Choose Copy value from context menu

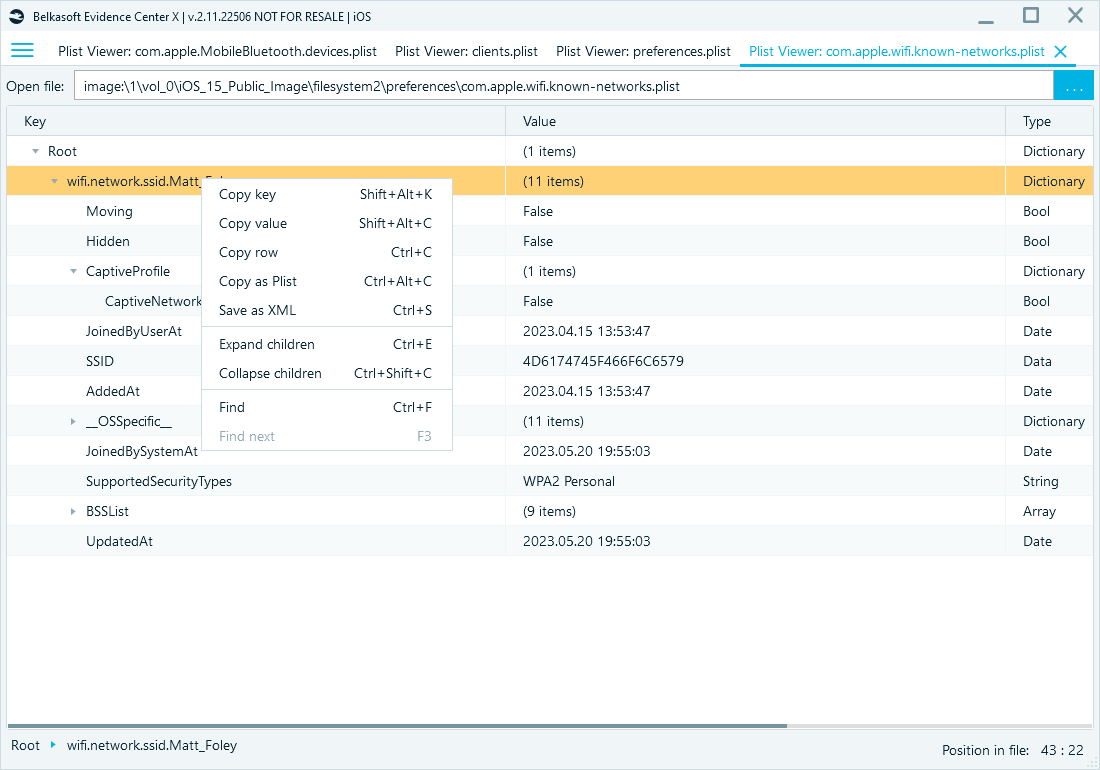(326, 223)
